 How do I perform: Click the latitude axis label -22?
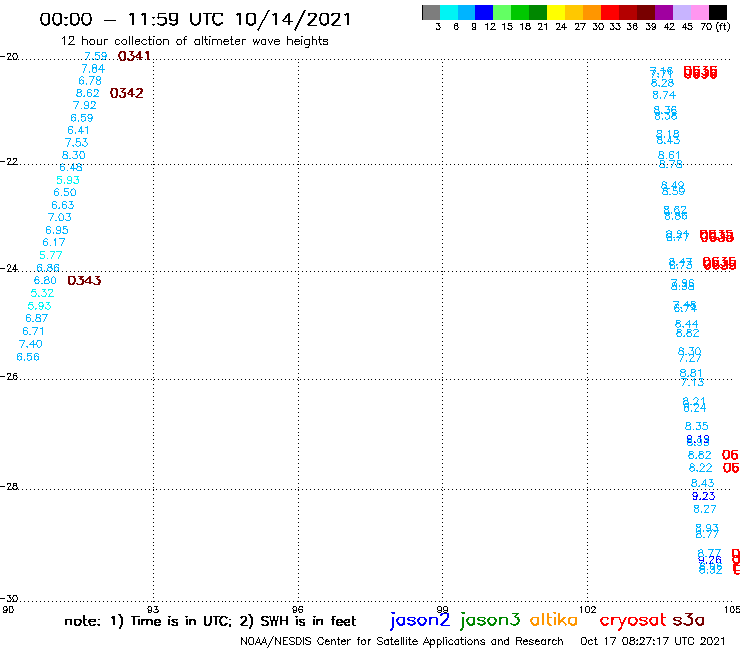pyautogui.click(x=9, y=161)
